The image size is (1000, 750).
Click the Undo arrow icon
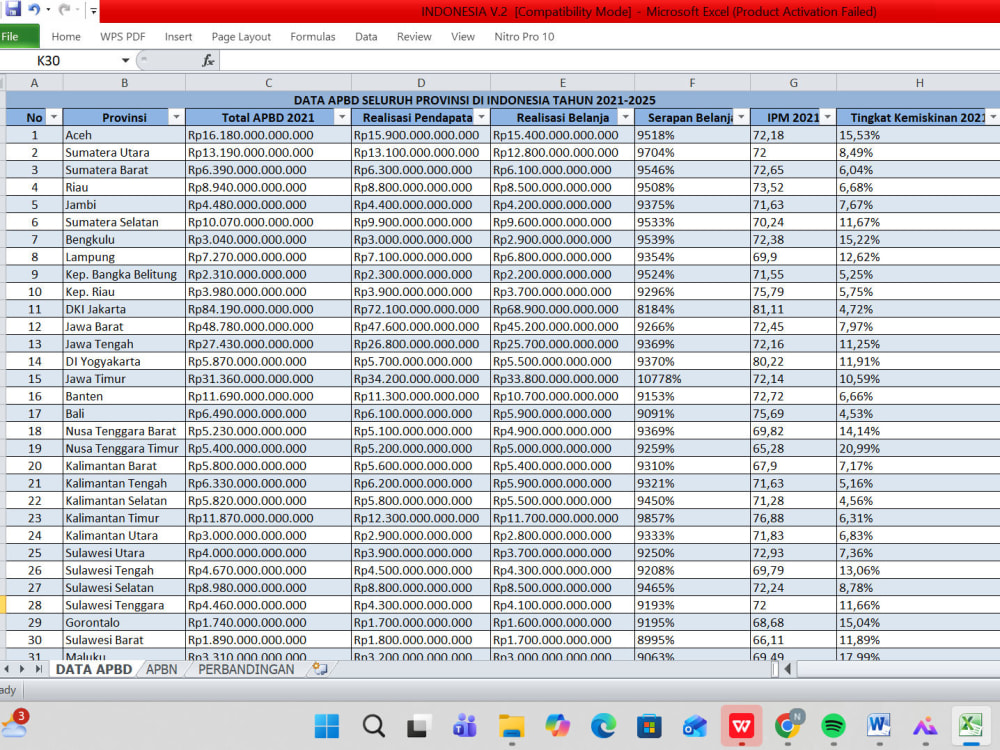[34, 10]
